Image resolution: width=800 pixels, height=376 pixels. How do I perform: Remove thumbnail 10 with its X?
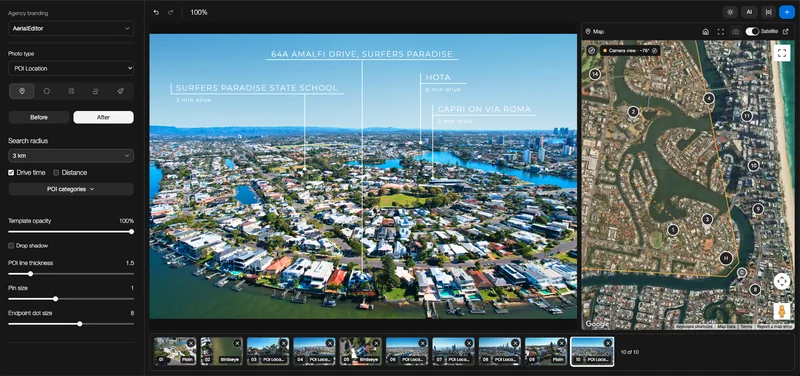608,343
